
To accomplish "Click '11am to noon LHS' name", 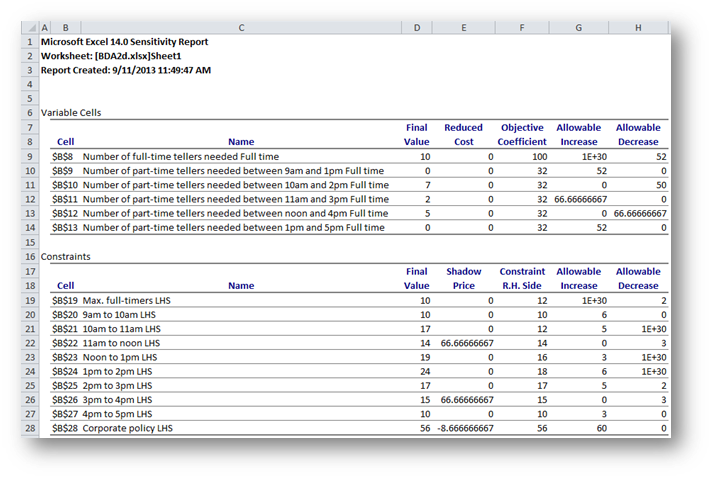I will [x=121, y=343].
